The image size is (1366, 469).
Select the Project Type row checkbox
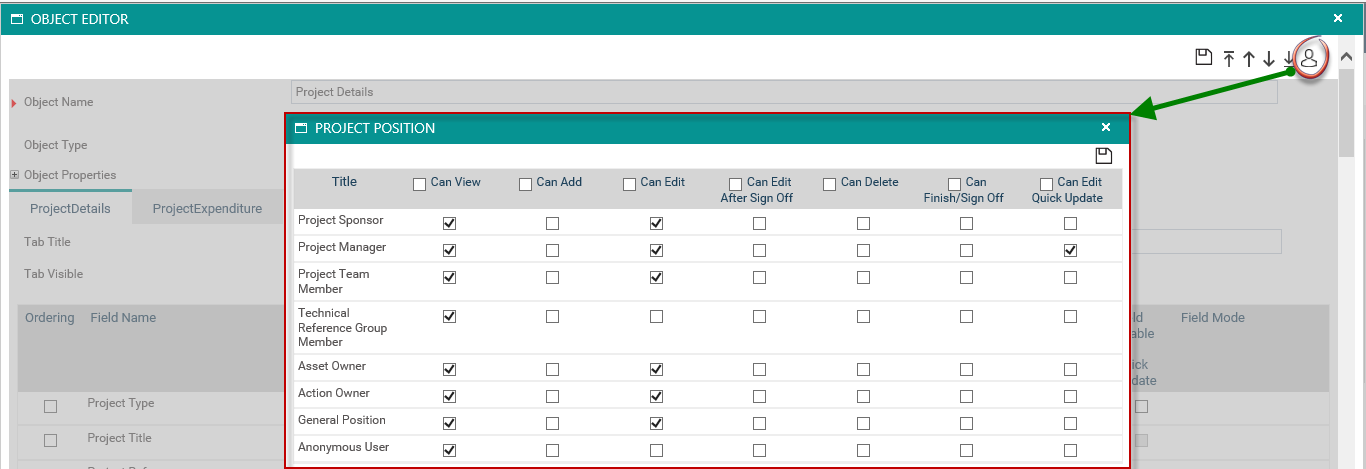click(x=50, y=406)
